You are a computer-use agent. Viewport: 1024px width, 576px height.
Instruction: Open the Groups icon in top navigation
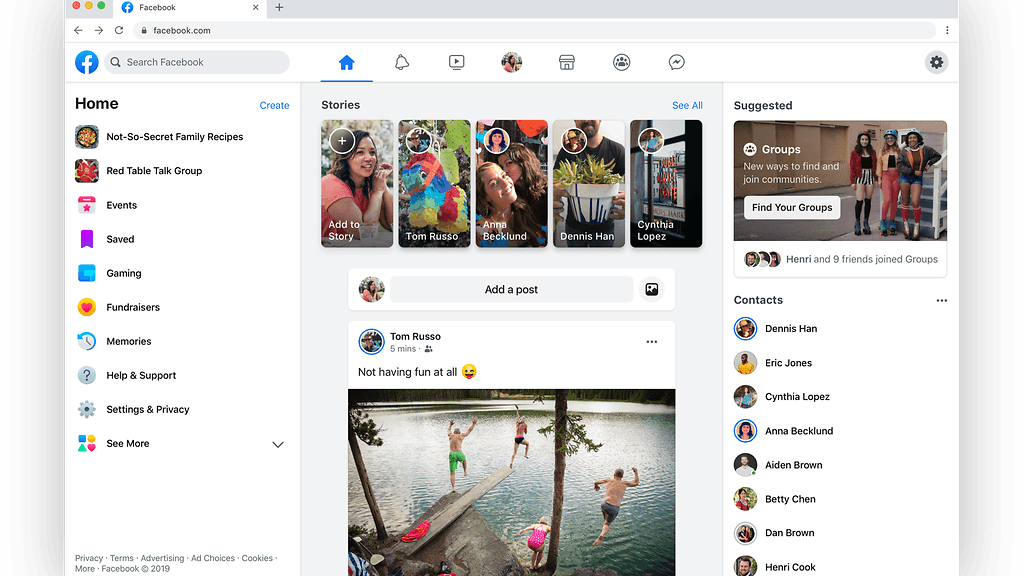[622, 63]
